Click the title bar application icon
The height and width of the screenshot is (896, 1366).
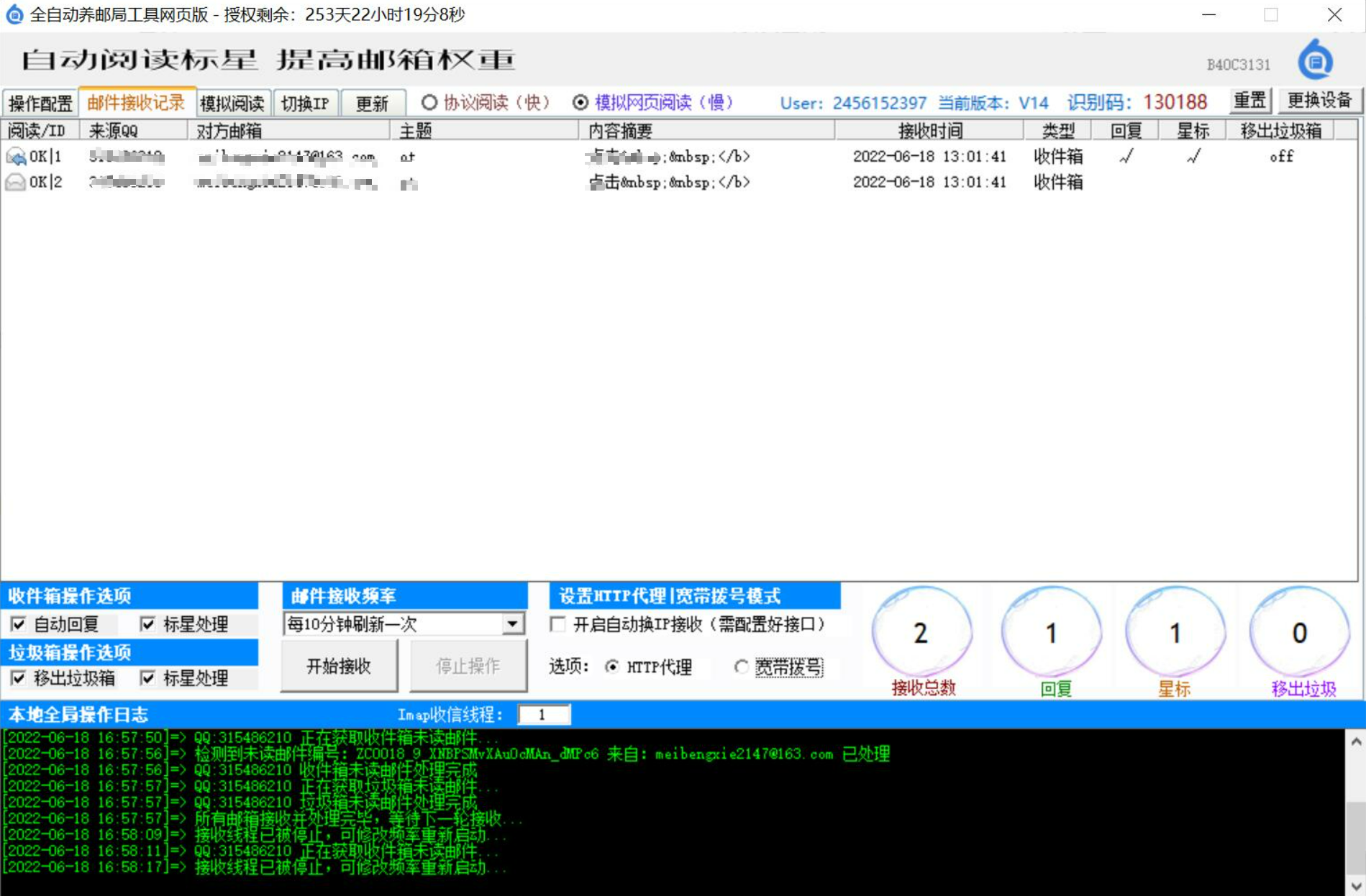[14, 14]
